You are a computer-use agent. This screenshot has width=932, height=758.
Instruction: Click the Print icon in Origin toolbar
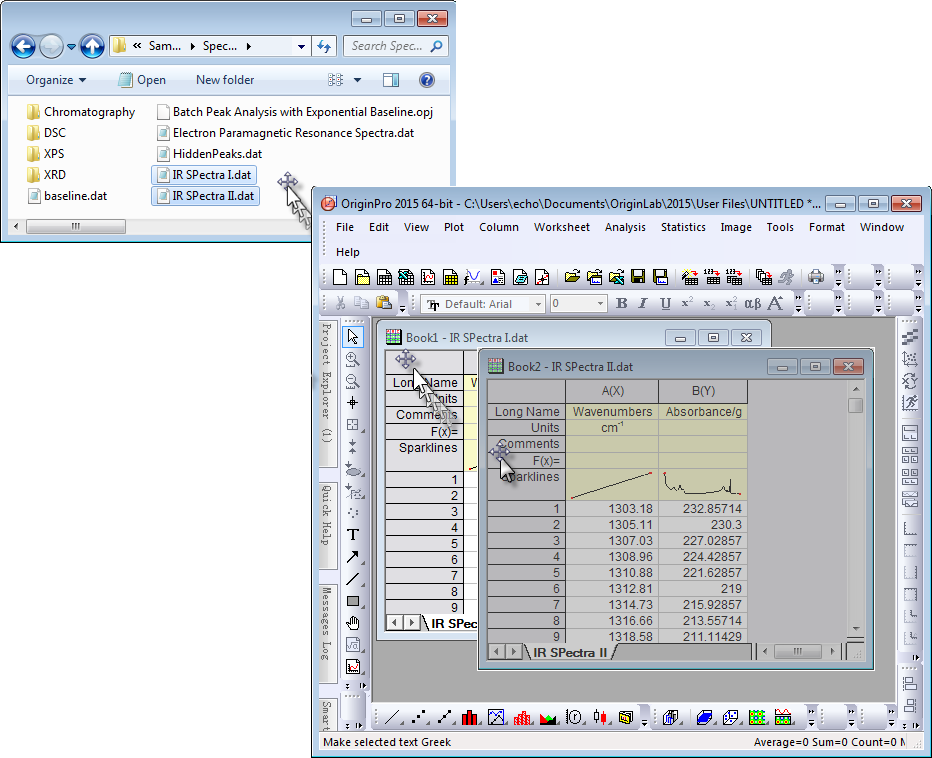[816, 277]
